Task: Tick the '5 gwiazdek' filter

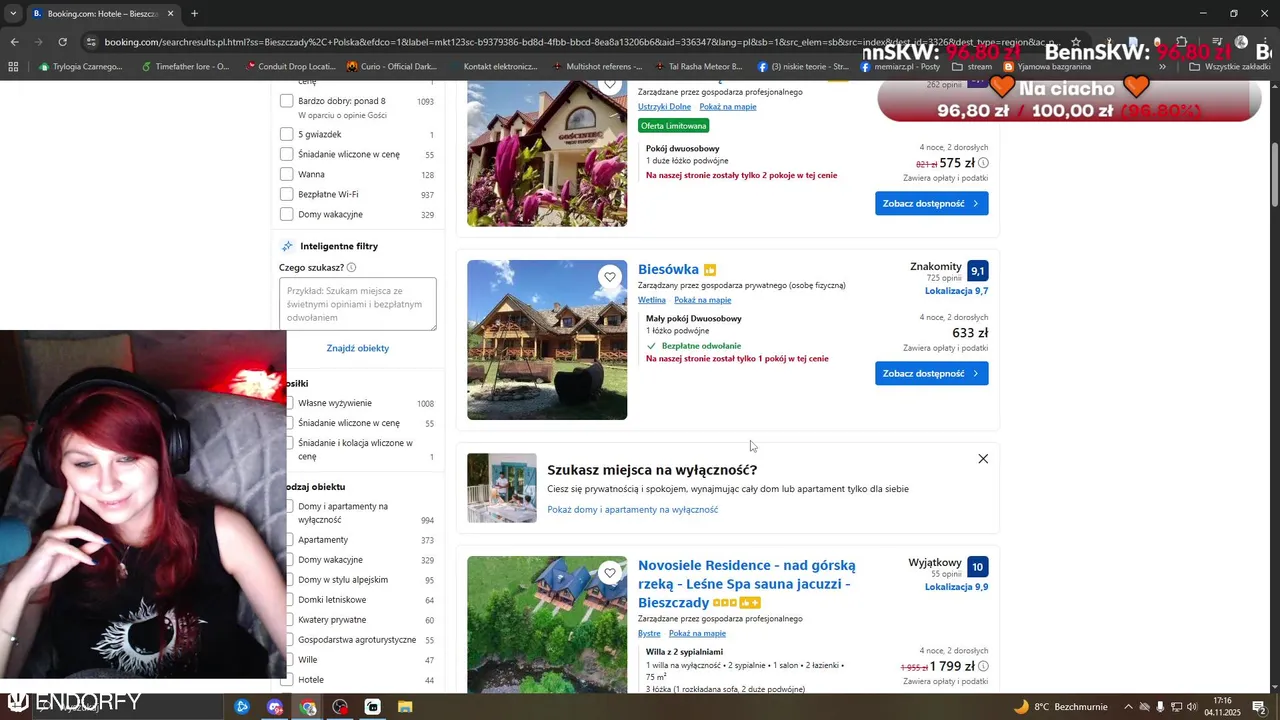Action: coord(287,134)
